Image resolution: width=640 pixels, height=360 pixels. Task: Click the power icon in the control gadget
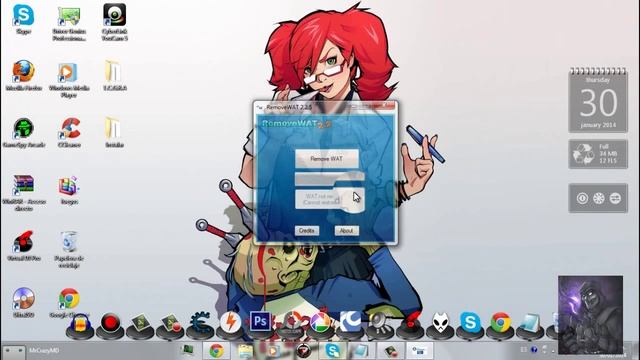point(582,198)
